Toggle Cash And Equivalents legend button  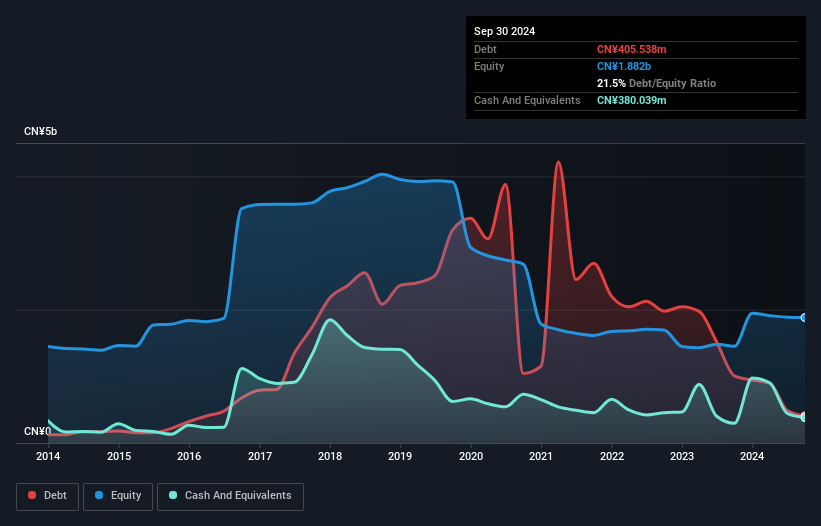[x=230, y=496]
